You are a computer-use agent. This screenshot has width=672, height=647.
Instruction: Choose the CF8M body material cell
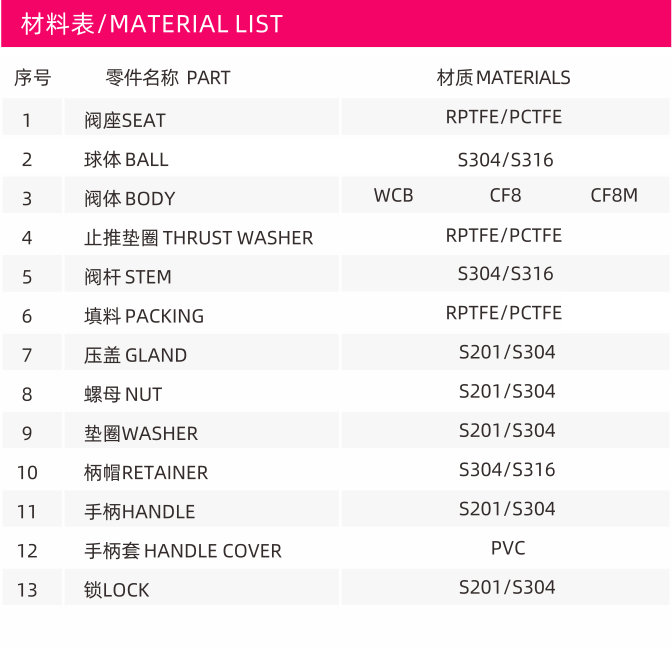click(x=614, y=195)
